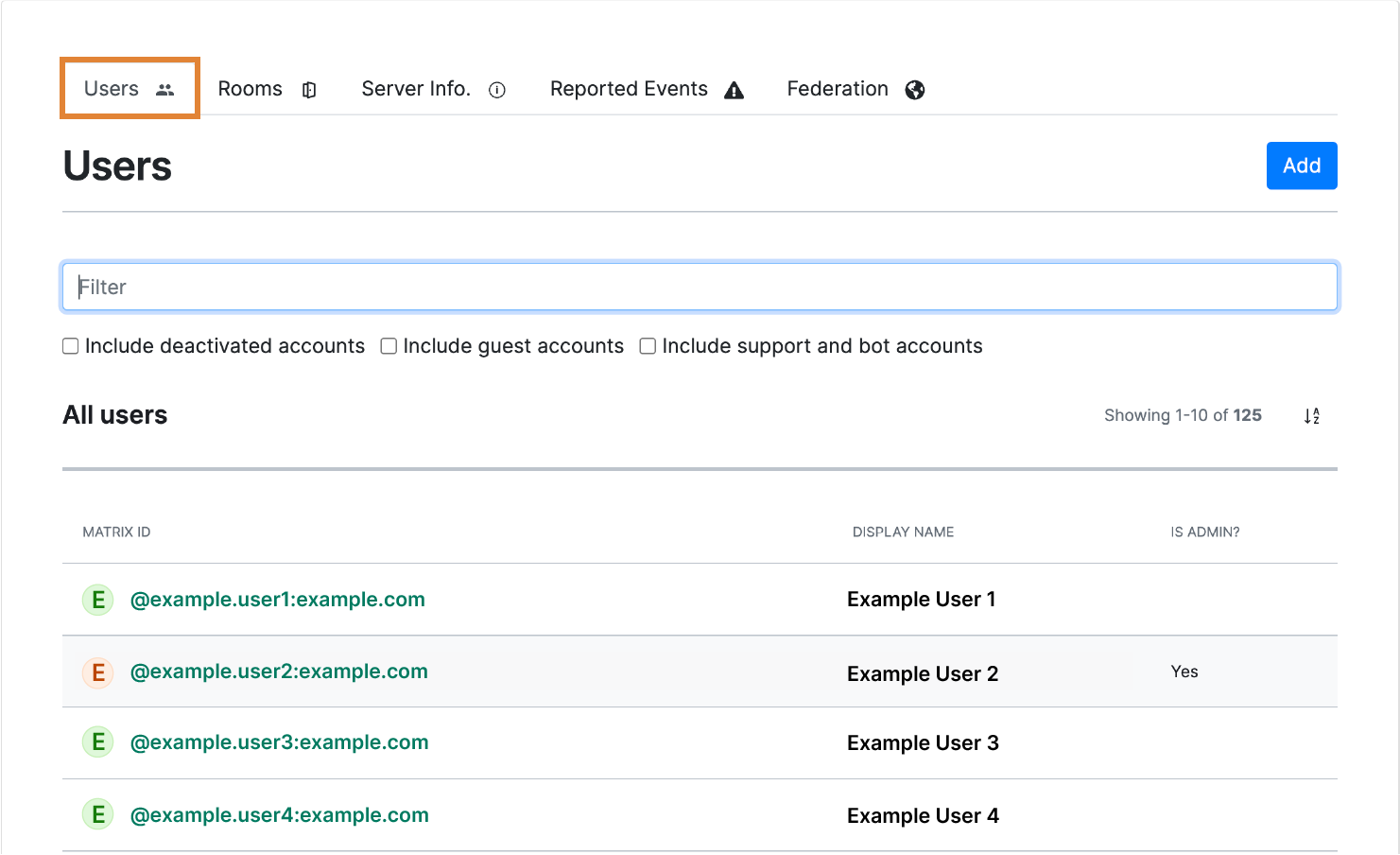Focus the Filter search field
The image size is (1400, 855).
point(700,287)
